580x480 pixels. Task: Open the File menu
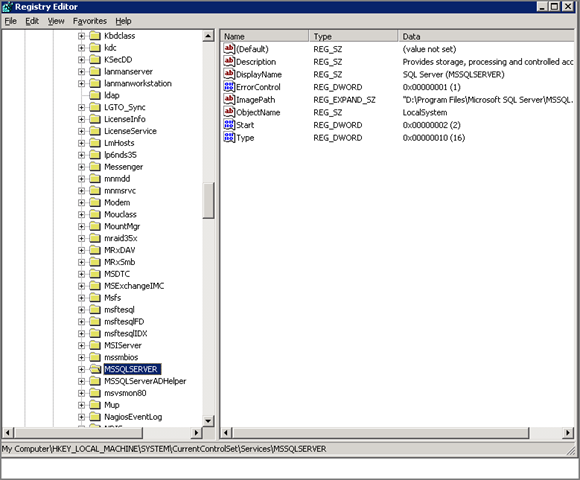tap(10, 21)
